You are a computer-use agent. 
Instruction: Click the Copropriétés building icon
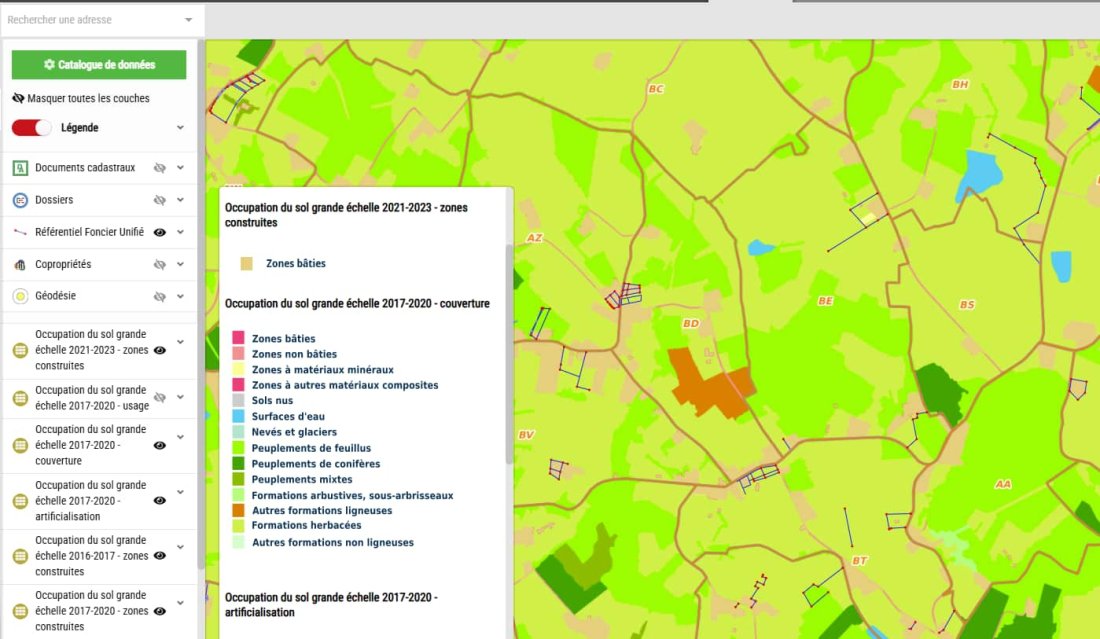click(x=20, y=264)
